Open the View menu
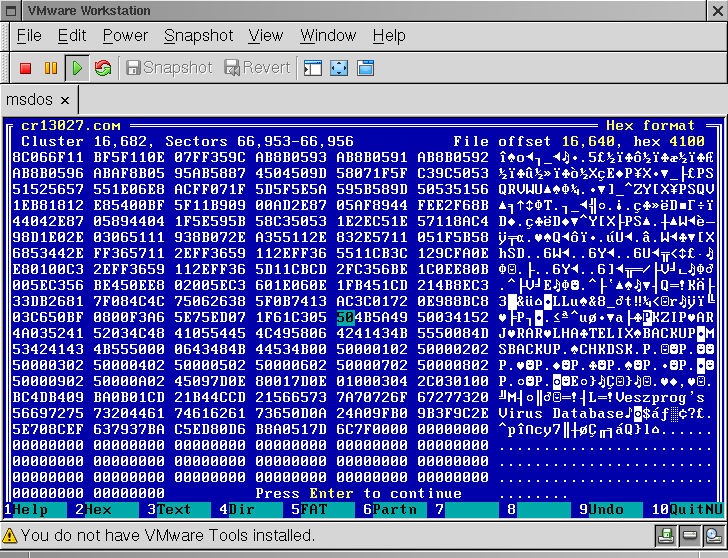 (x=265, y=36)
